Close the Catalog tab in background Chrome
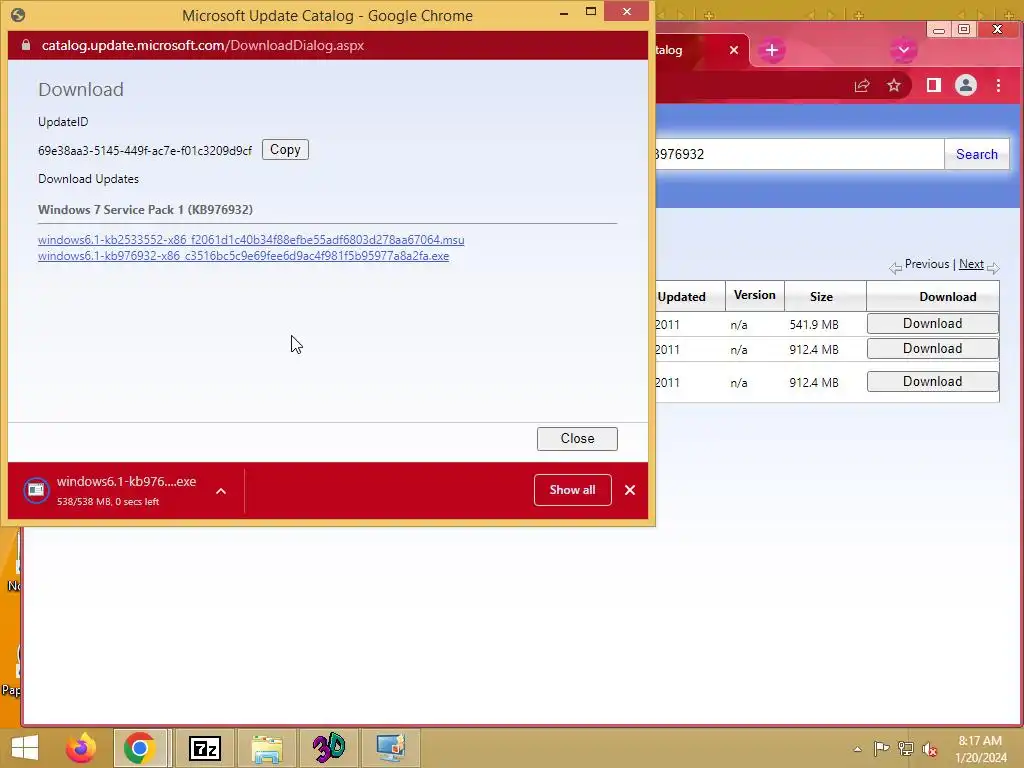 (733, 50)
